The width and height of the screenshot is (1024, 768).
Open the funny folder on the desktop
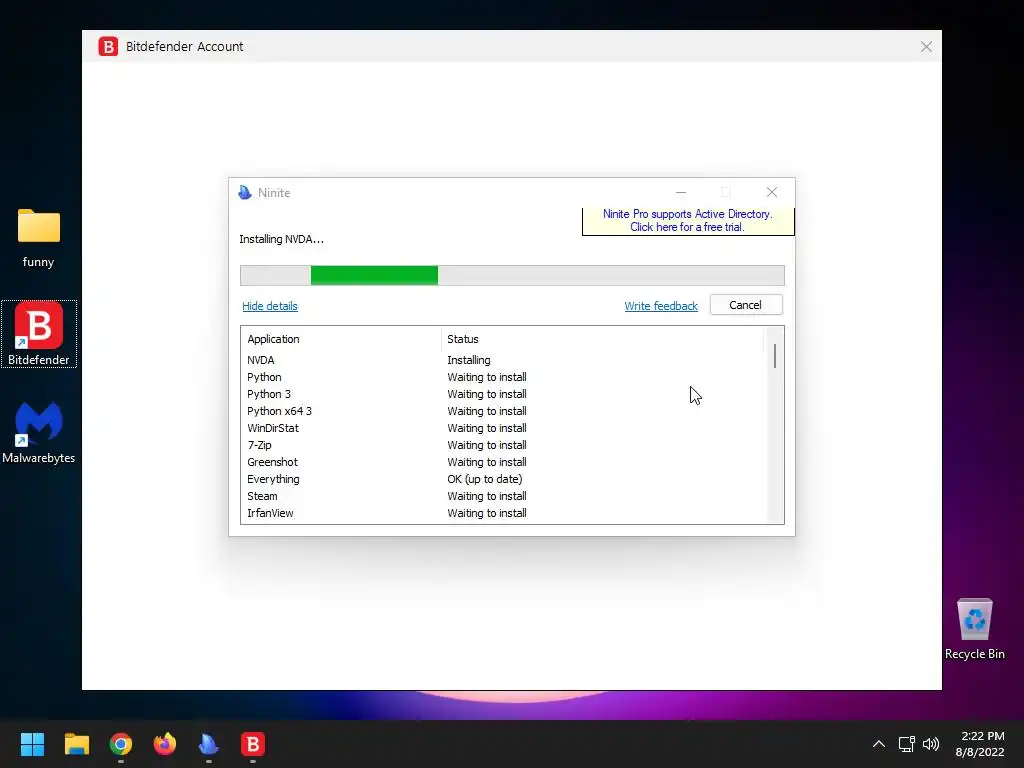point(39,238)
